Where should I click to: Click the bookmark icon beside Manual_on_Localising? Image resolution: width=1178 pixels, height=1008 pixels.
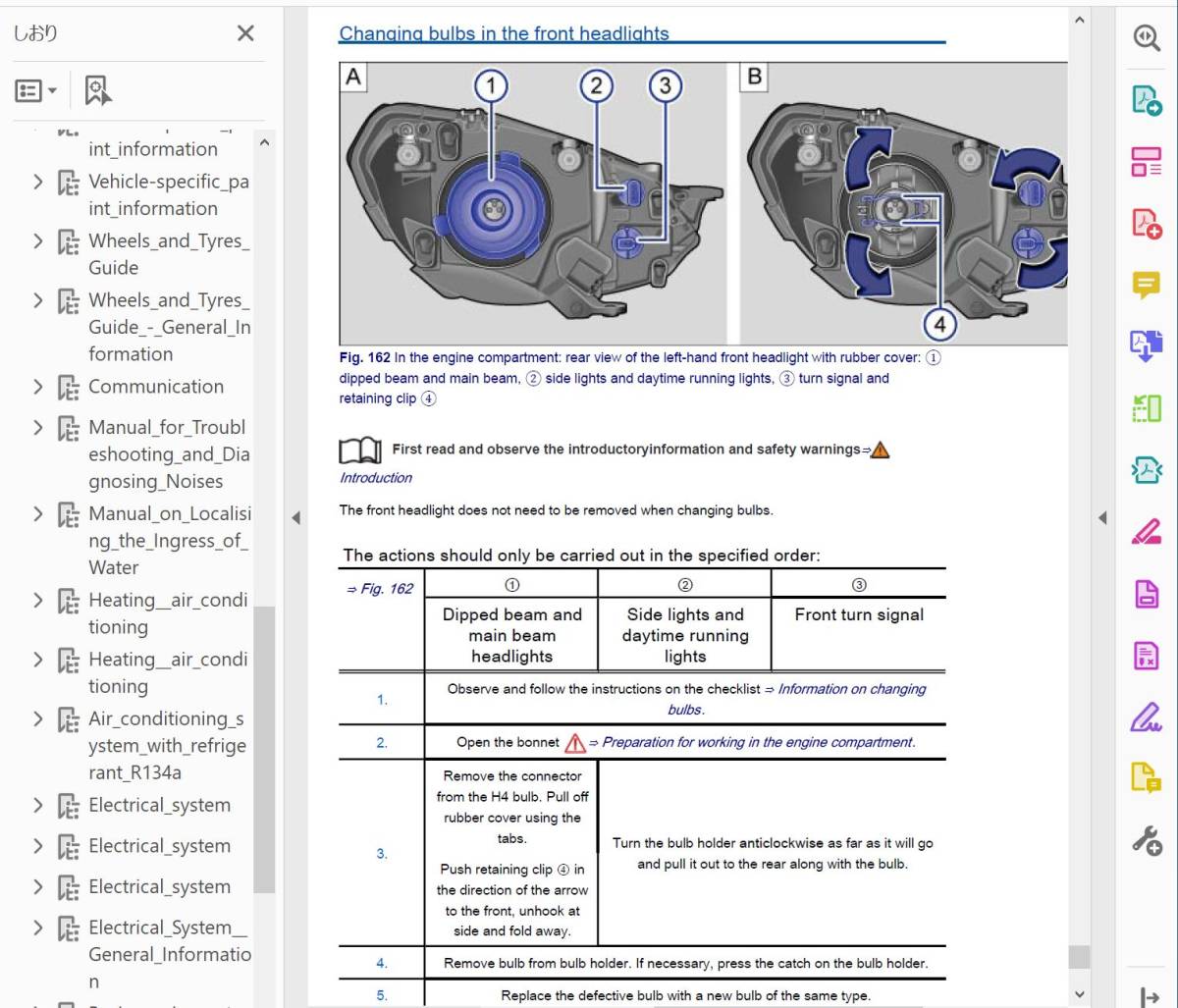click(68, 515)
